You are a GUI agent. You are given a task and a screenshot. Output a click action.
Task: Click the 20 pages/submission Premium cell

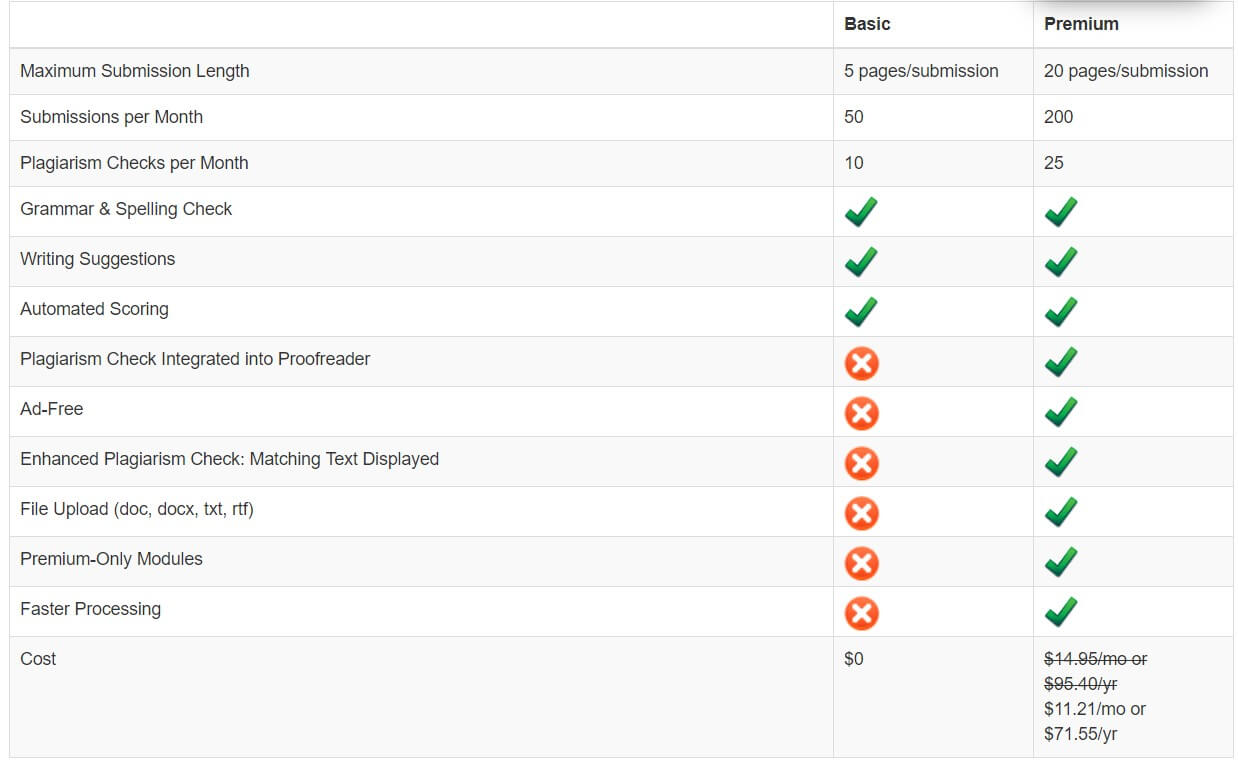[1126, 71]
